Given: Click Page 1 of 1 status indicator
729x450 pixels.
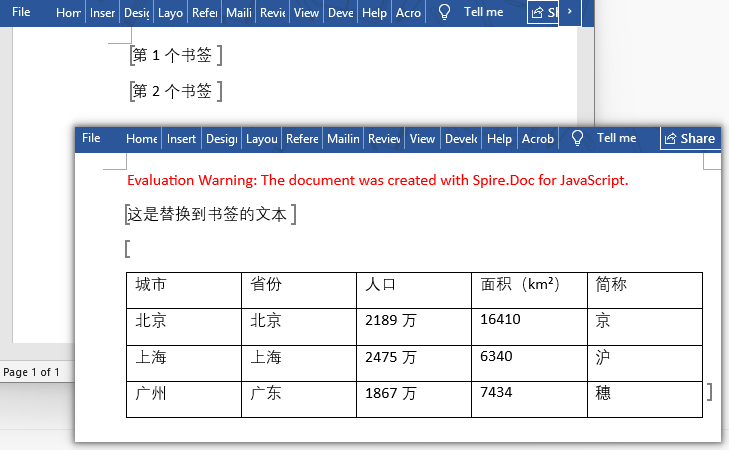Looking at the screenshot, I should pyautogui.click(x=31, y=372).
